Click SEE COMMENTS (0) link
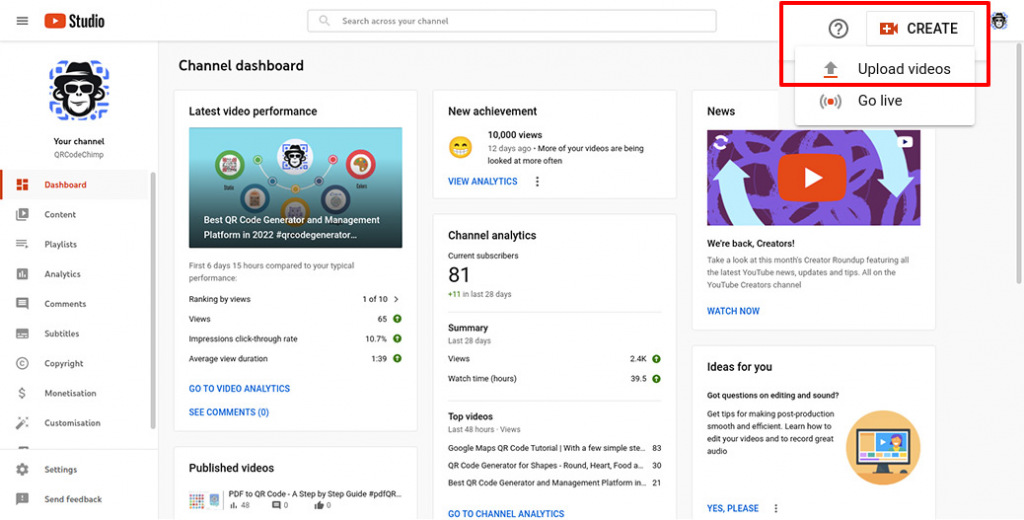Image resolution: width=1024 pixels, height=520 pixels. [229, 412]
